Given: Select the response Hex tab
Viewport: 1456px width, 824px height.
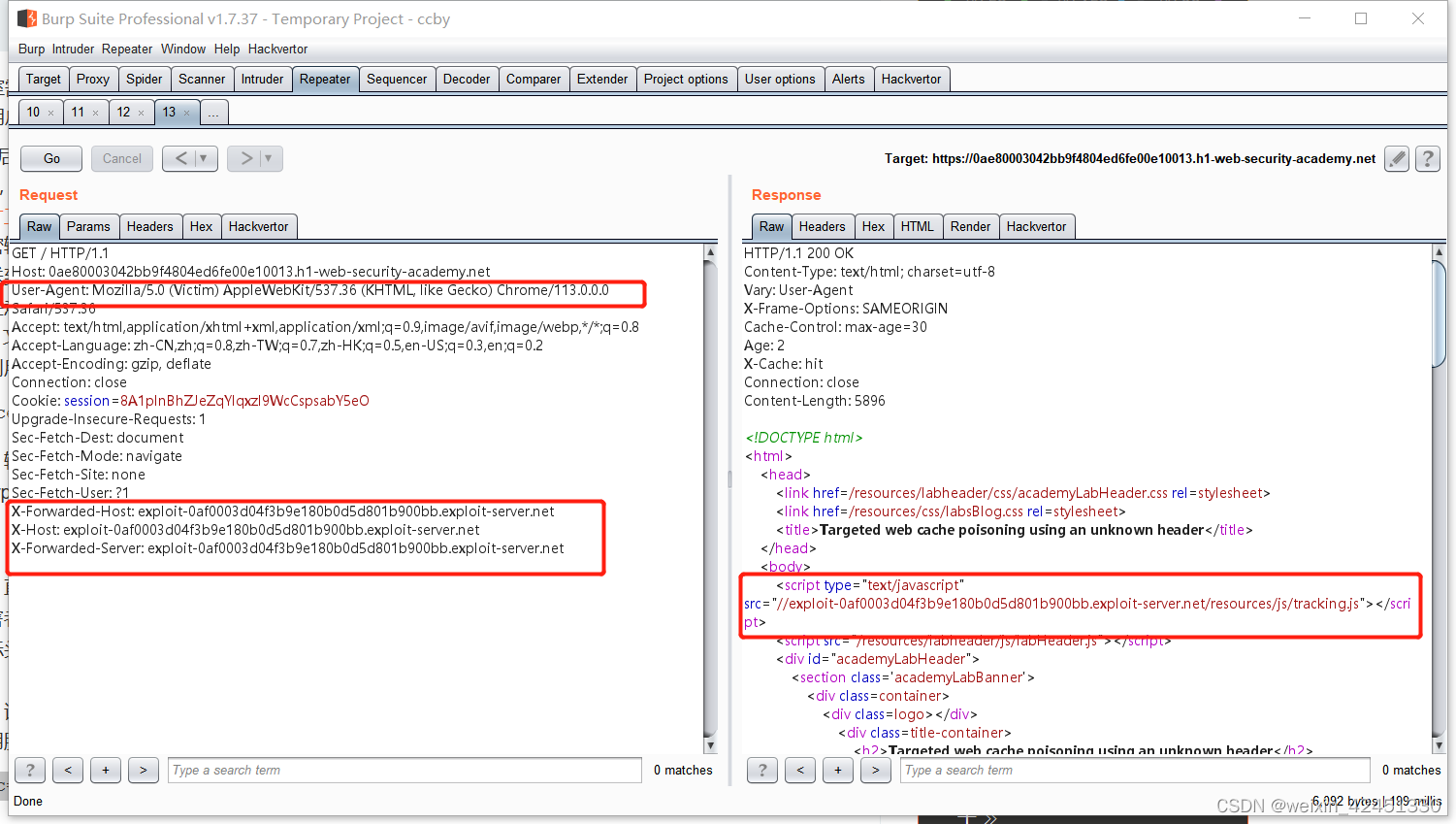Looking at the screenshot, I should pos(874,226).
